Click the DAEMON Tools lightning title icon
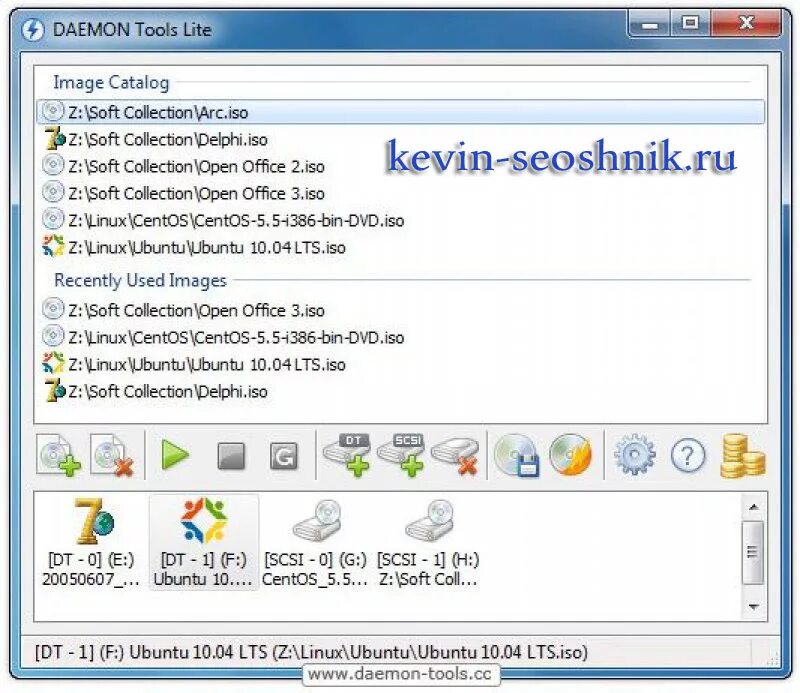The width and height of the screenshot is (800, 693). (x=33, y=30)
